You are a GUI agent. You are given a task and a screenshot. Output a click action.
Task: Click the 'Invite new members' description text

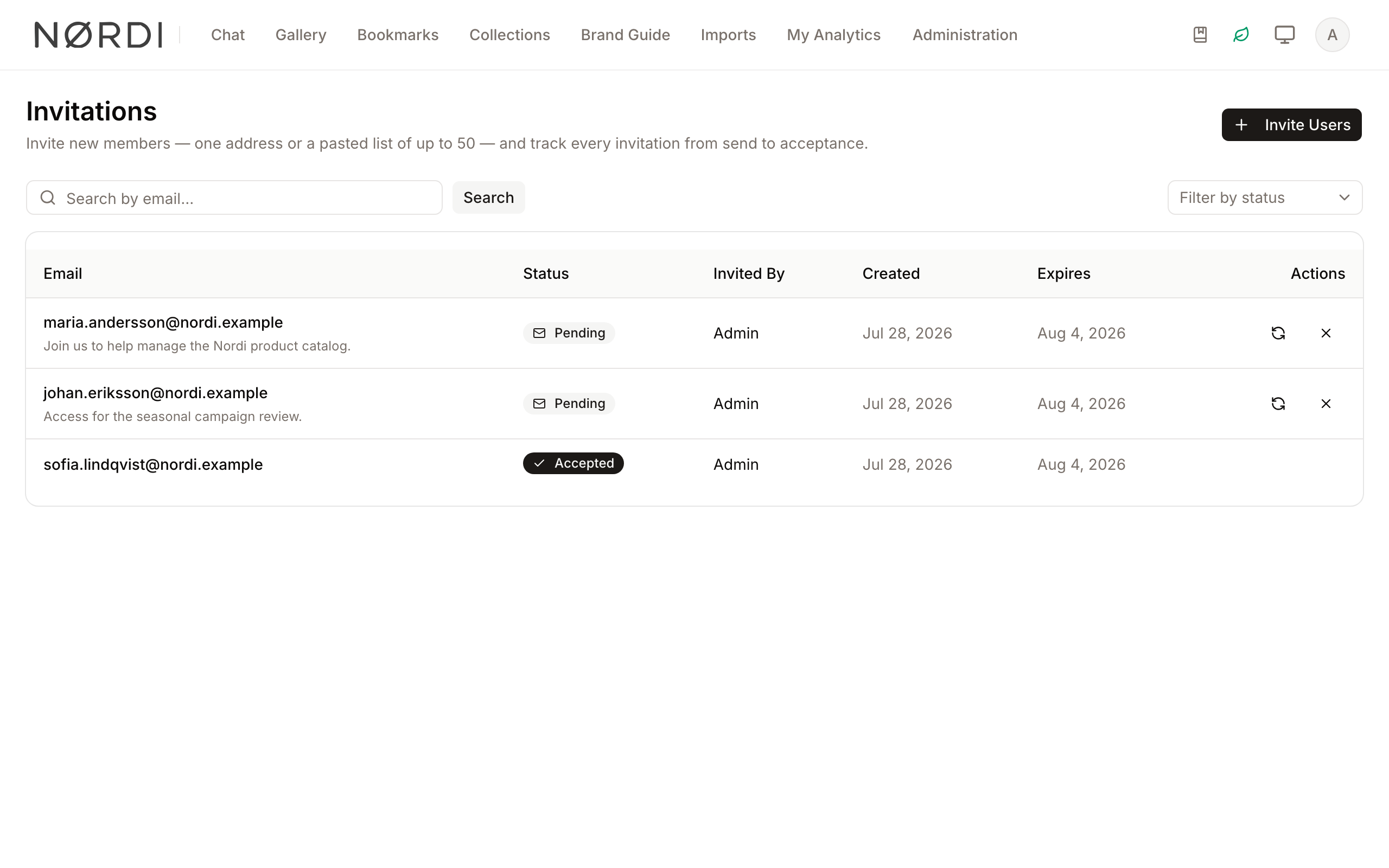click(x=447, y=144)
